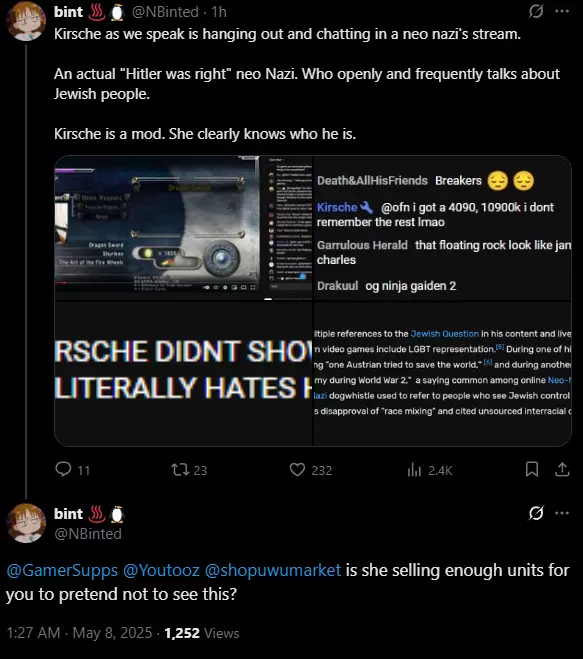Screen dimensions: 583x659
Task: Click the May 8, 2025 timestamp
Action: point(112,633)
